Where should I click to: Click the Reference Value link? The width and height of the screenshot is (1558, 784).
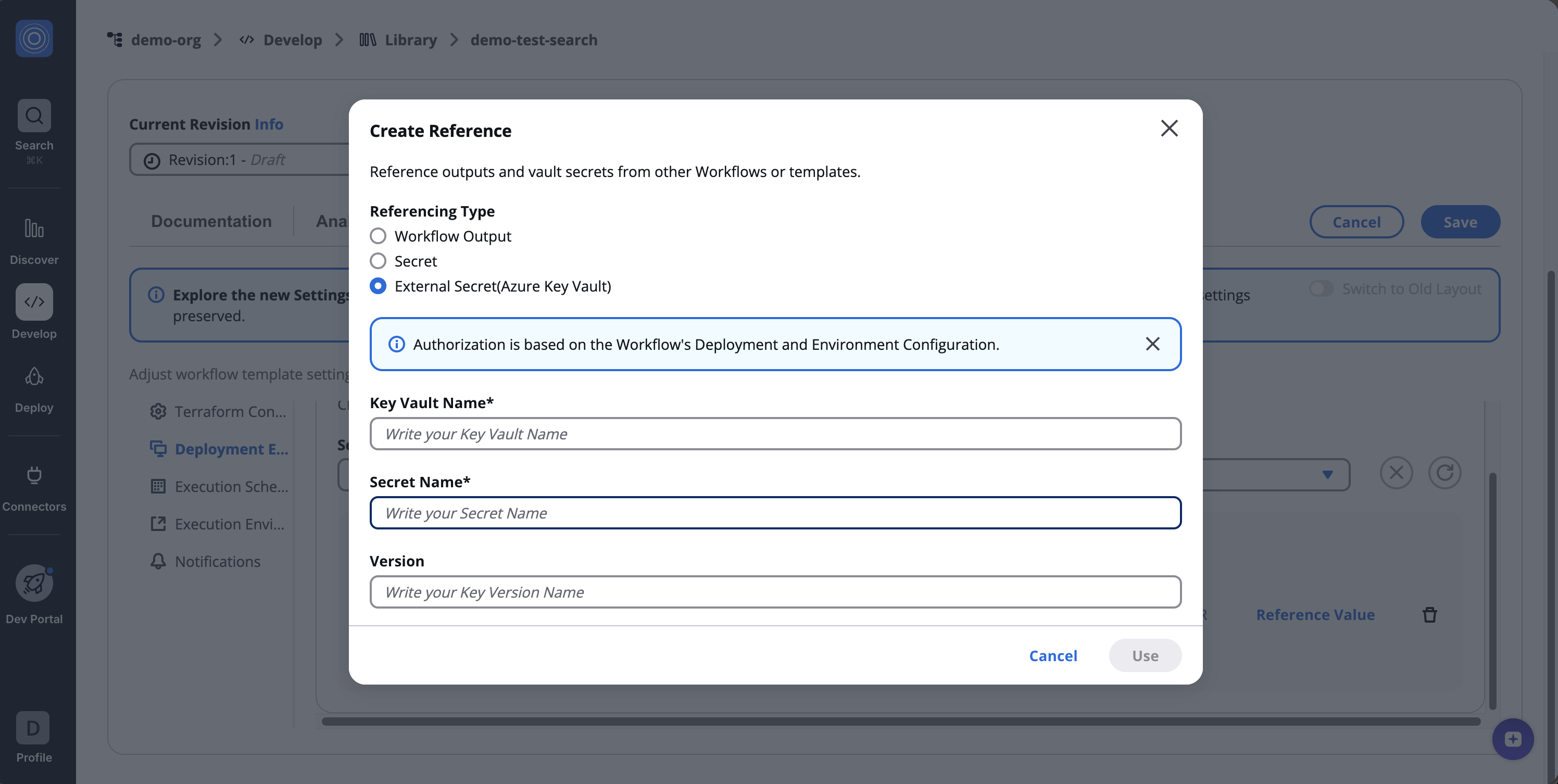point(1315,615)
